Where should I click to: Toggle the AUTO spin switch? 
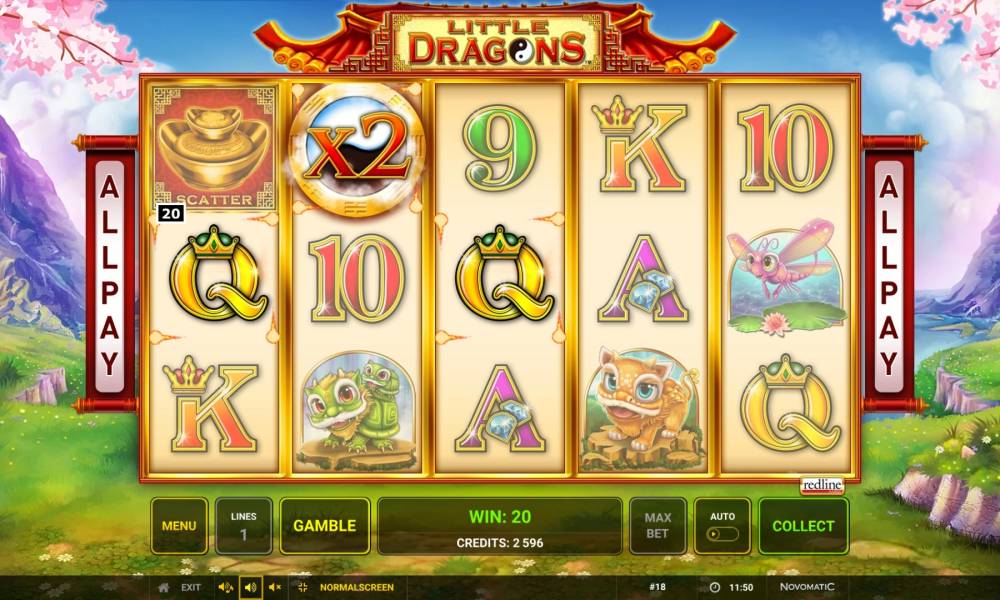point(723,534)
